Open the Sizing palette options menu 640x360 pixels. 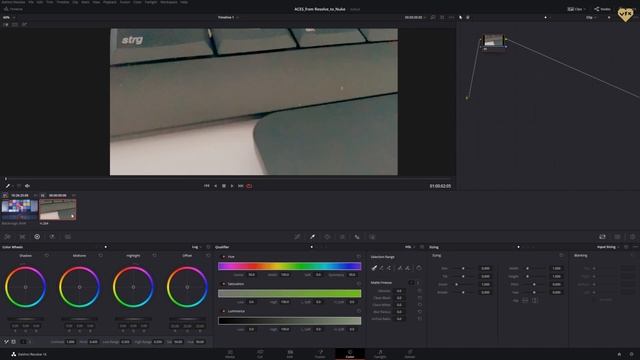click(635, 247)
